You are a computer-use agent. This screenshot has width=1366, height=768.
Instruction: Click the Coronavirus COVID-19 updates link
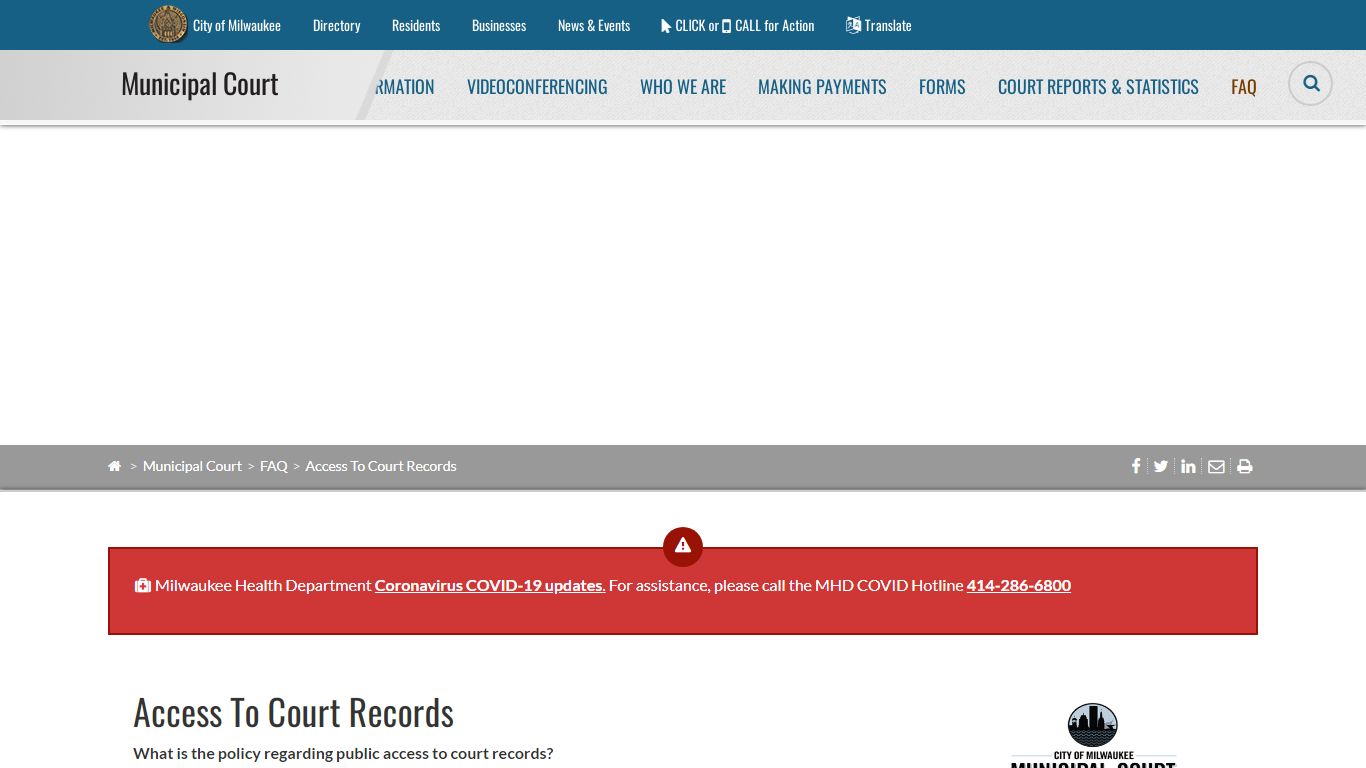click(490, 585)
